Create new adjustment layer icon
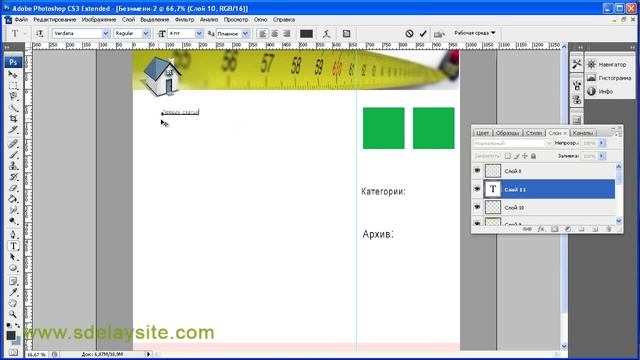The width and height of the screenshot is (640, 360). click(x=568, y=229)
